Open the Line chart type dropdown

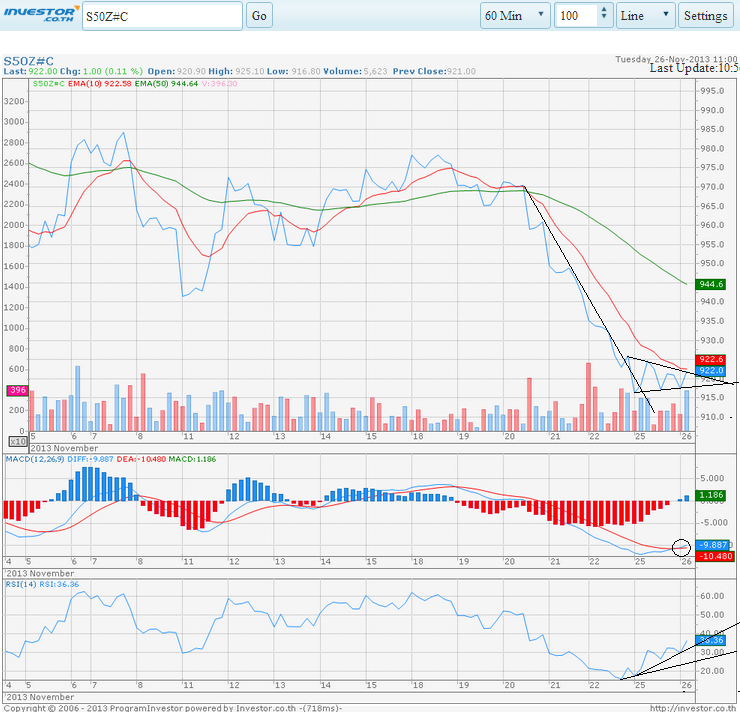[645, 16]
